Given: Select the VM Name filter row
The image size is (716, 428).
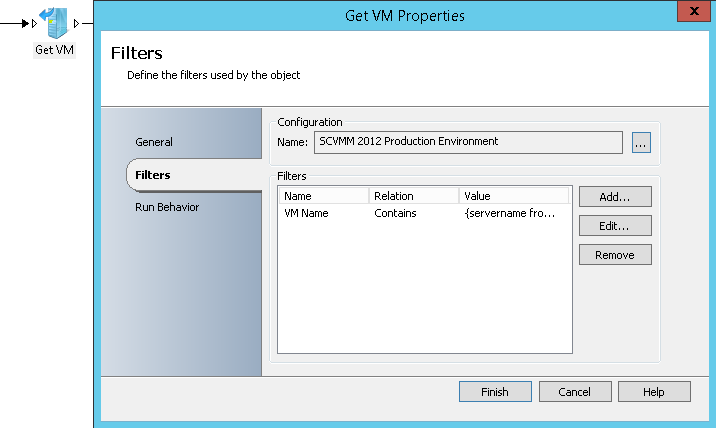Looking at the screenshot, I should click(425, 213).
